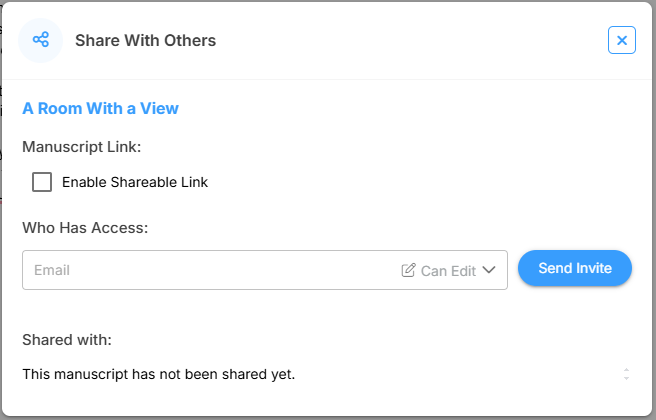Click the share icon in the dialog header

point(41,40)
